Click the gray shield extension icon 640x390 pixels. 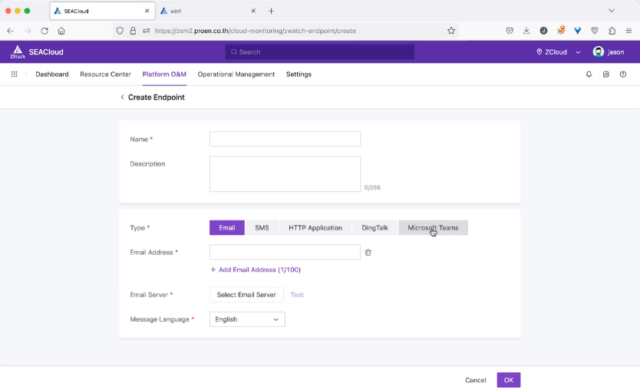click(x=595, y=31)
